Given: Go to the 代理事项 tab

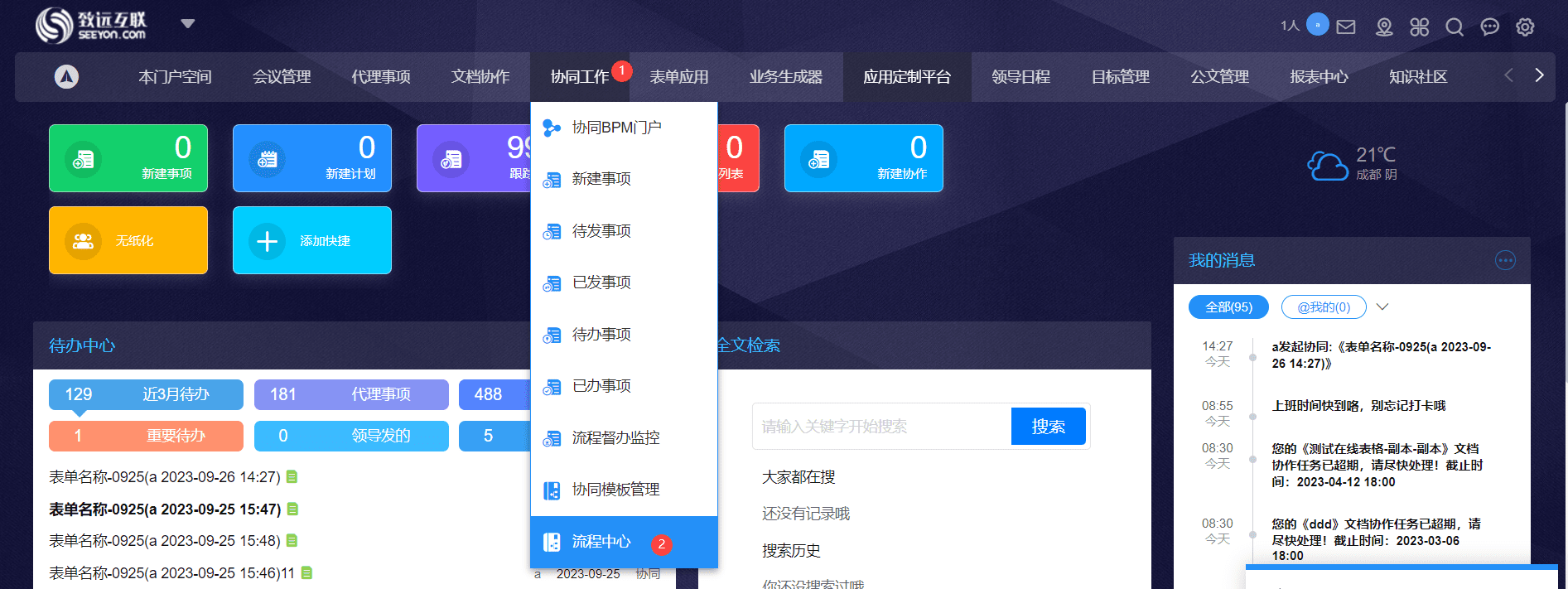Looking at the screenshot, I should [381, 77].
